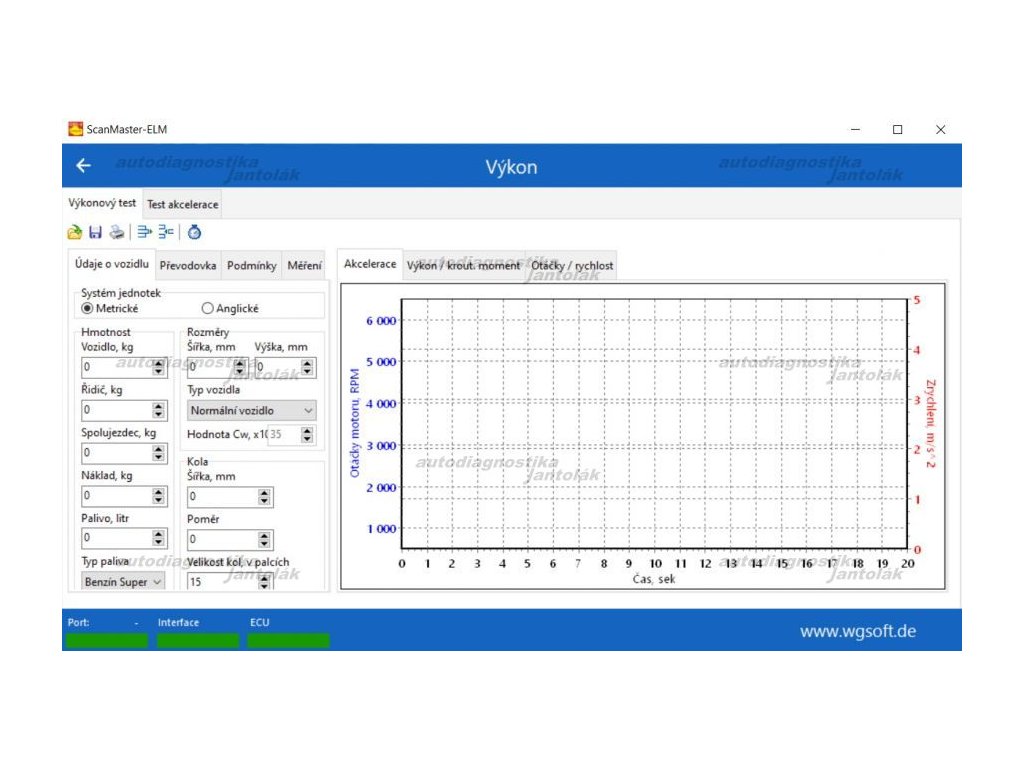Switch to the Test akcelerace tab
The width and height of the screenshot is (1024, 768).
tap(183, 204)
